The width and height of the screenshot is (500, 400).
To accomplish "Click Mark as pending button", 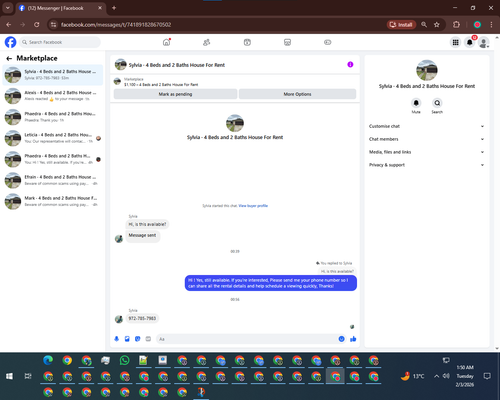I will (175, 94).
